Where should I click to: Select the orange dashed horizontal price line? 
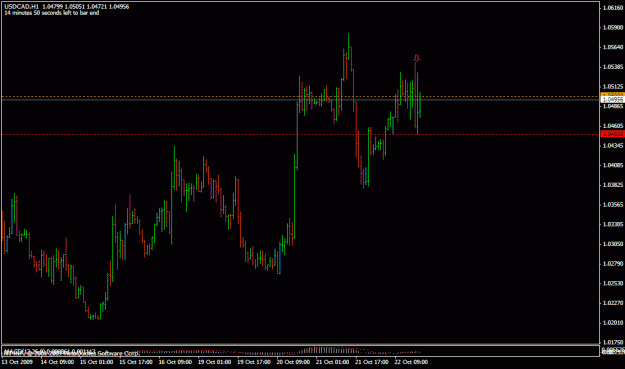pos(301,96)
